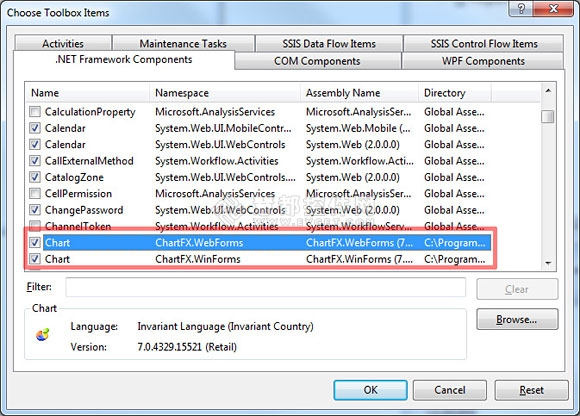
Task: Check the ChannelToken checkbox
Action: 35,226
